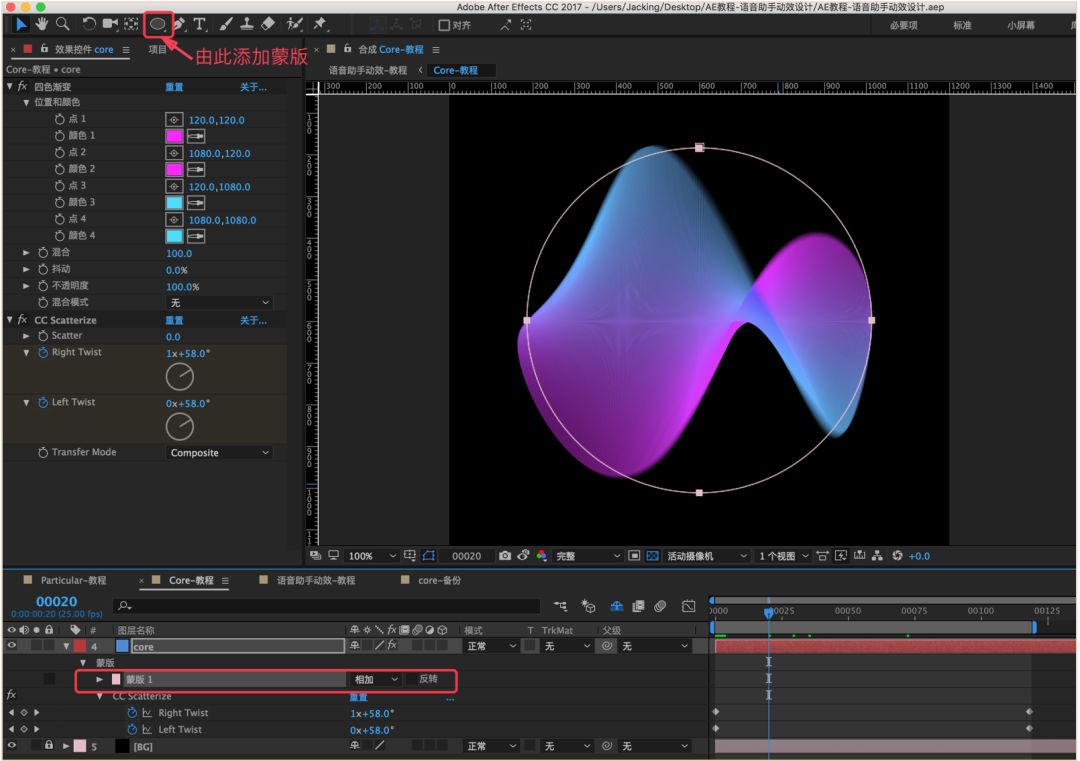This screenshot has height=761, width=1080.
Task: Expand the 蒙版 1 mask properties
Action: point(100,679)
